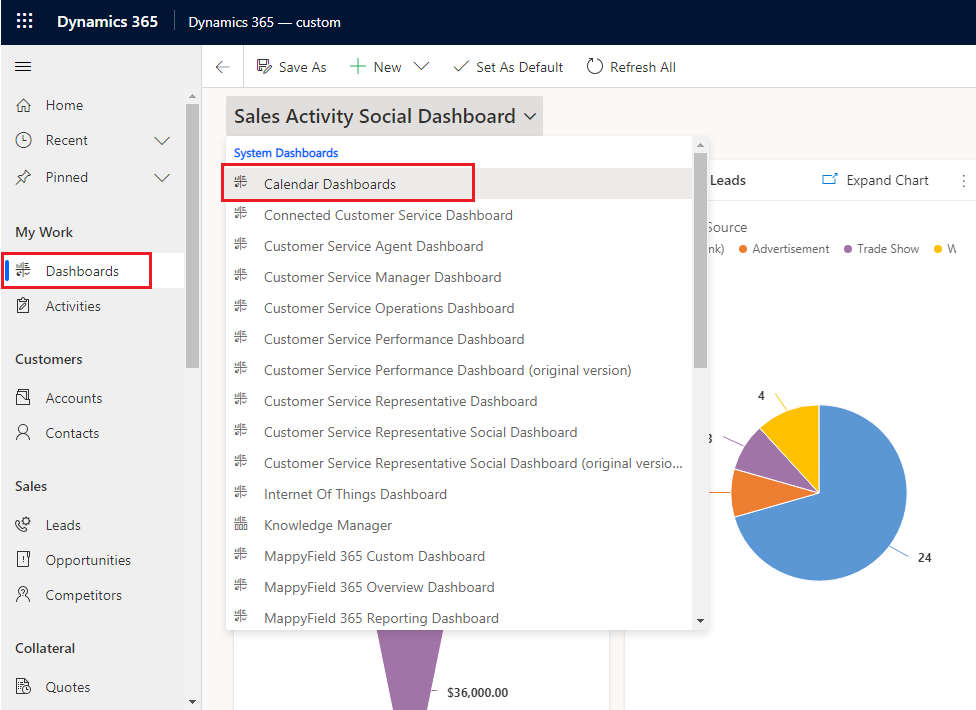Choose Internet Of Things Dashboard
This screenshot has width=976, height=710.
pyautogui.click(x=459, y=494)
